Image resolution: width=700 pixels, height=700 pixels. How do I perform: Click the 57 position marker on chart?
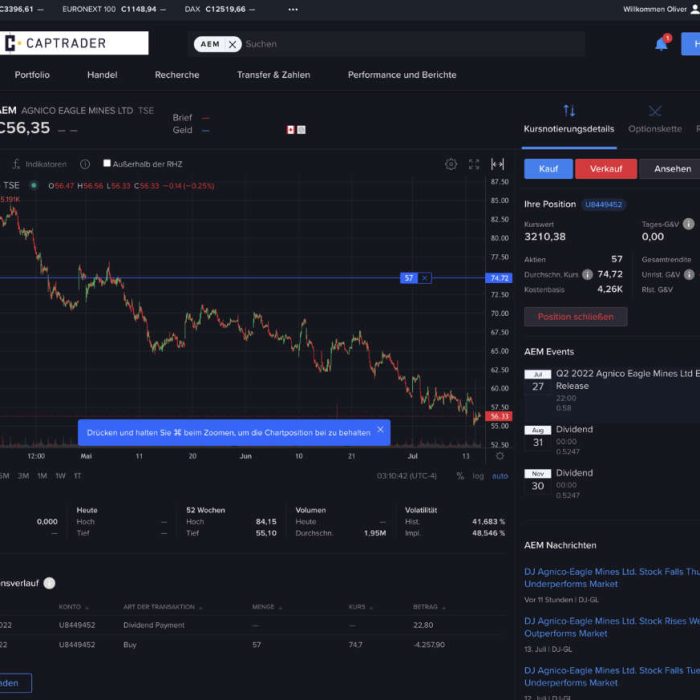pyautogui.click(x=408, y=278)
